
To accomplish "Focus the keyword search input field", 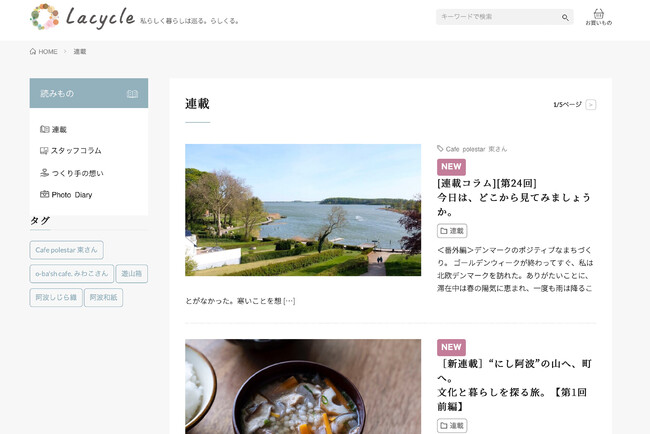I will click(496, 17).
